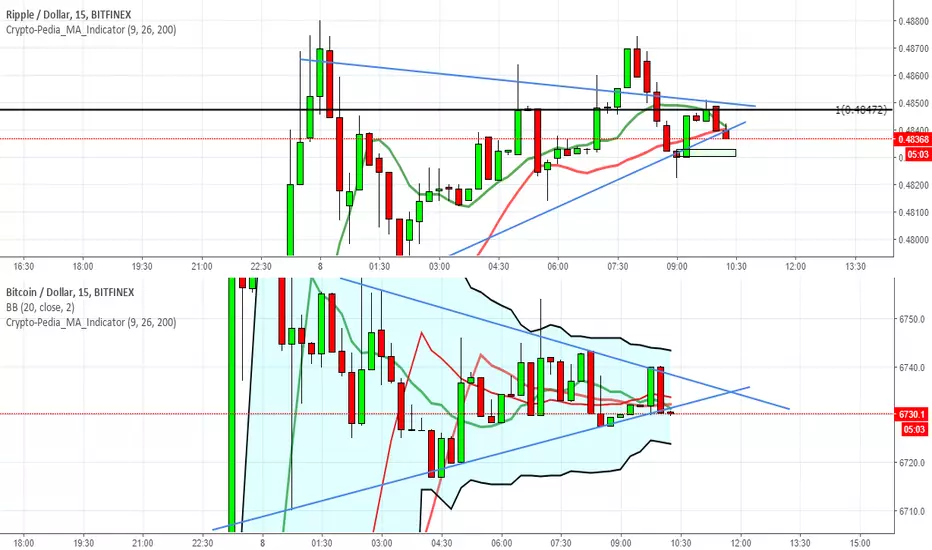
Task: Click the blue trendline crossing point on Bitcoin chart
Action: (731, 391)
